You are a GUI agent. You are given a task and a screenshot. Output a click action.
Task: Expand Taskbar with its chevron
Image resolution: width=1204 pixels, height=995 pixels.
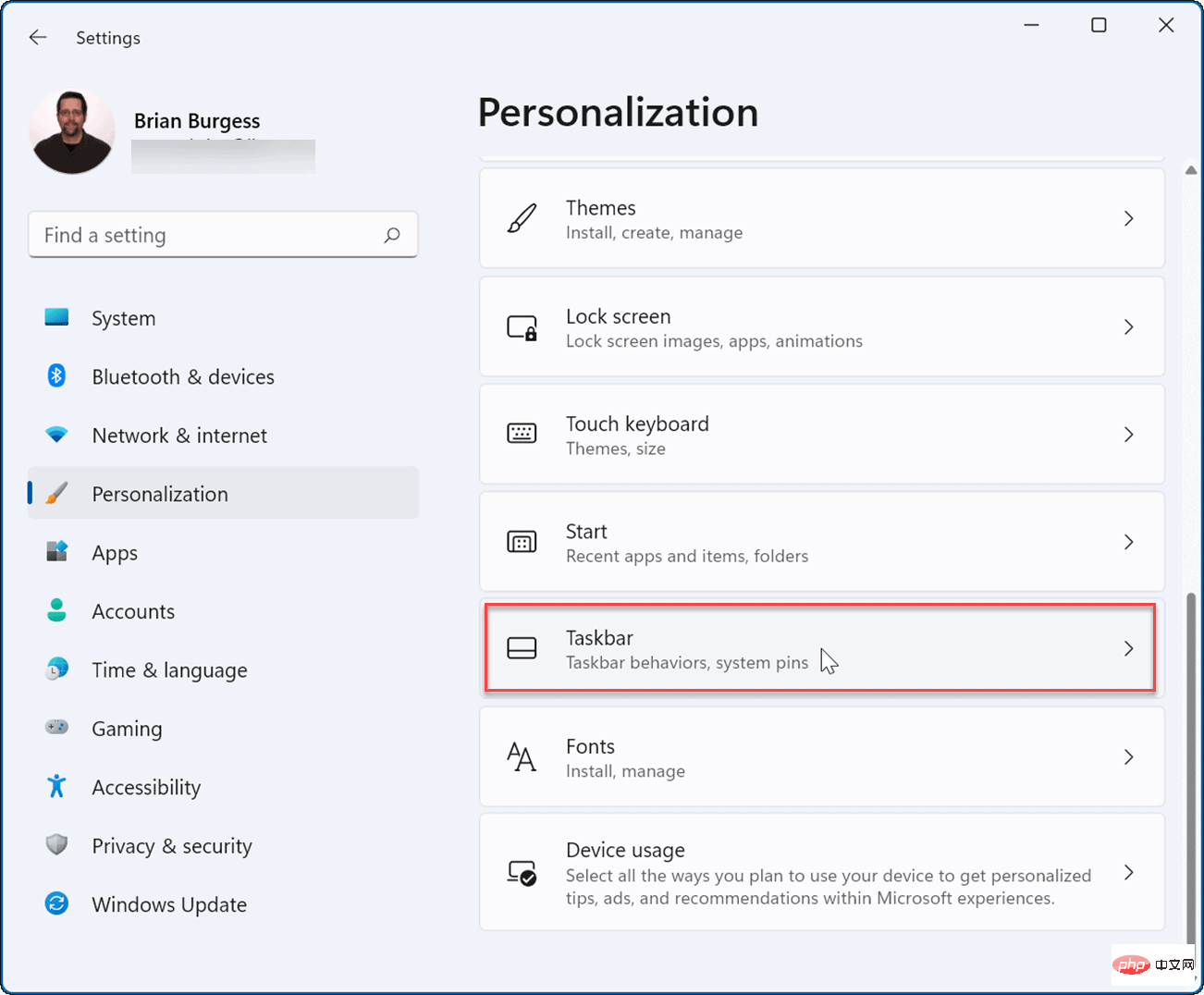[1128, 648]
